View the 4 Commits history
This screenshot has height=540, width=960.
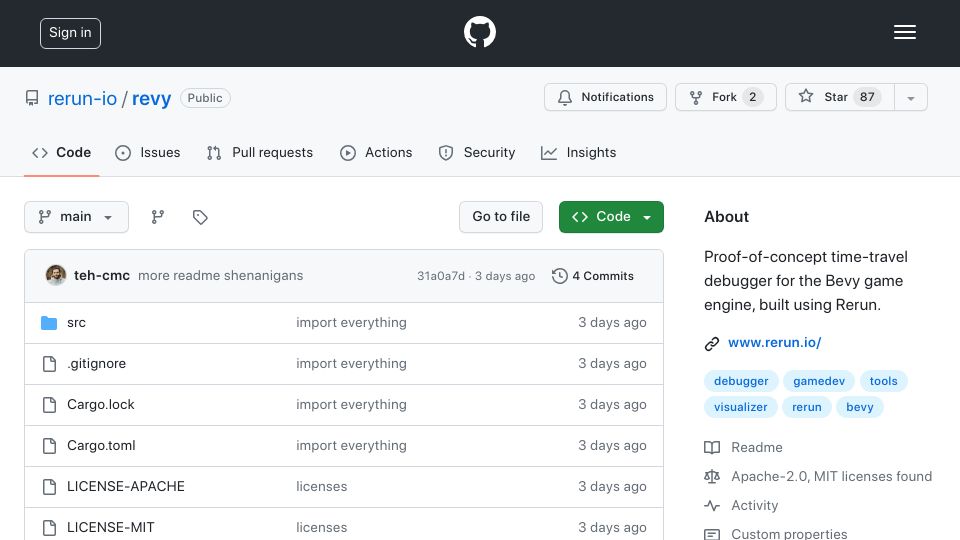coord(593,276)
